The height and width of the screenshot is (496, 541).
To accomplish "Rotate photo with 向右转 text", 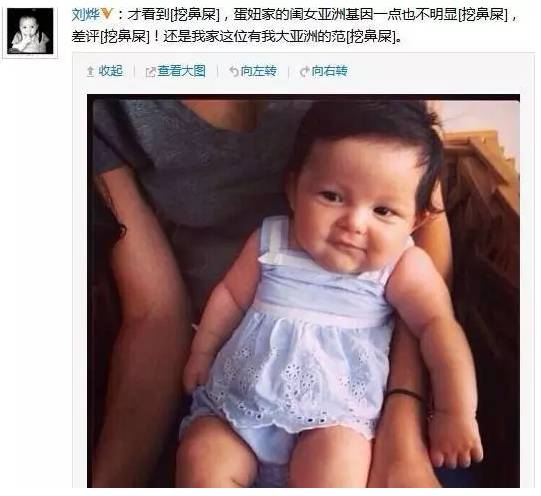I will (329, 71).
